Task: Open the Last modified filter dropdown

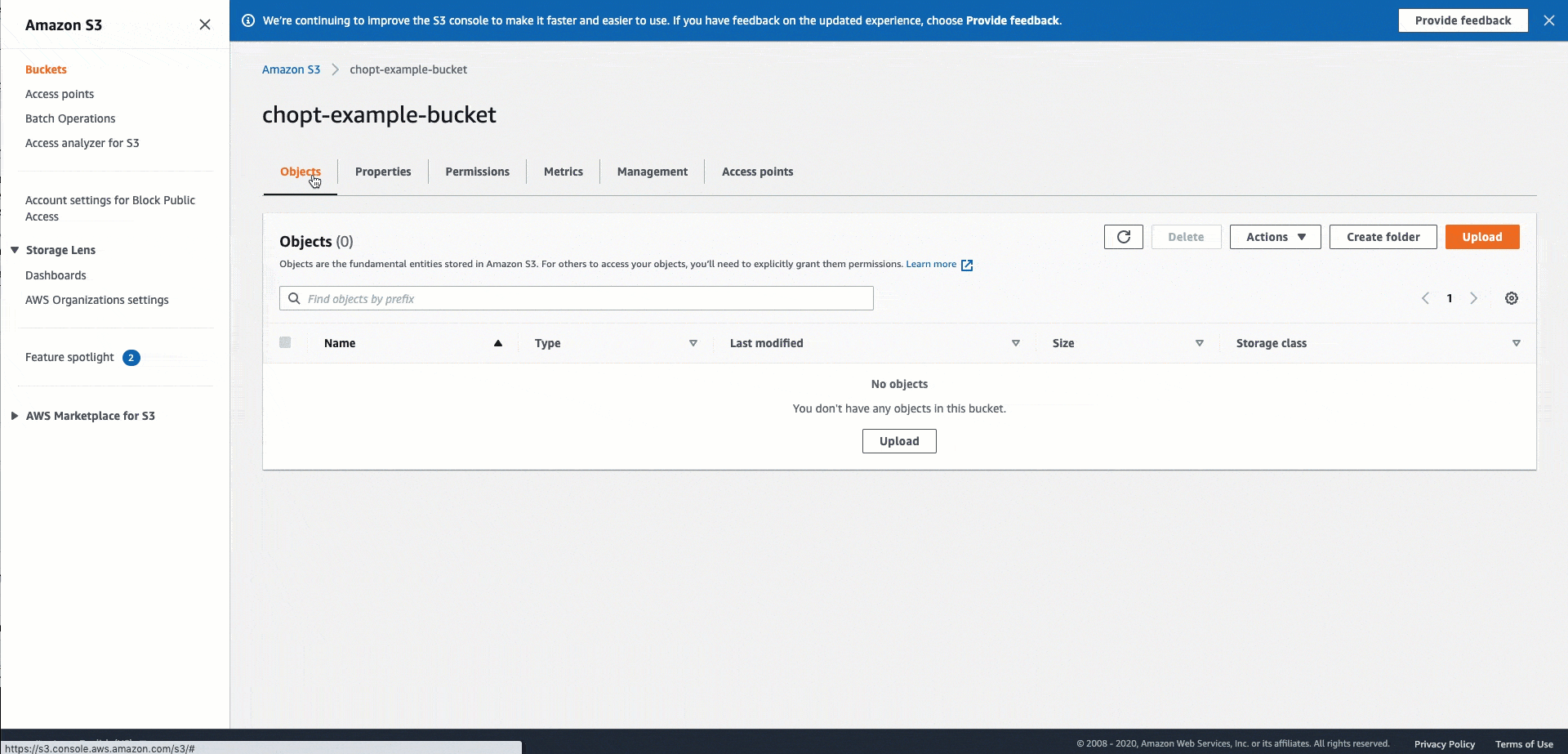Action: click(1015, 343)
